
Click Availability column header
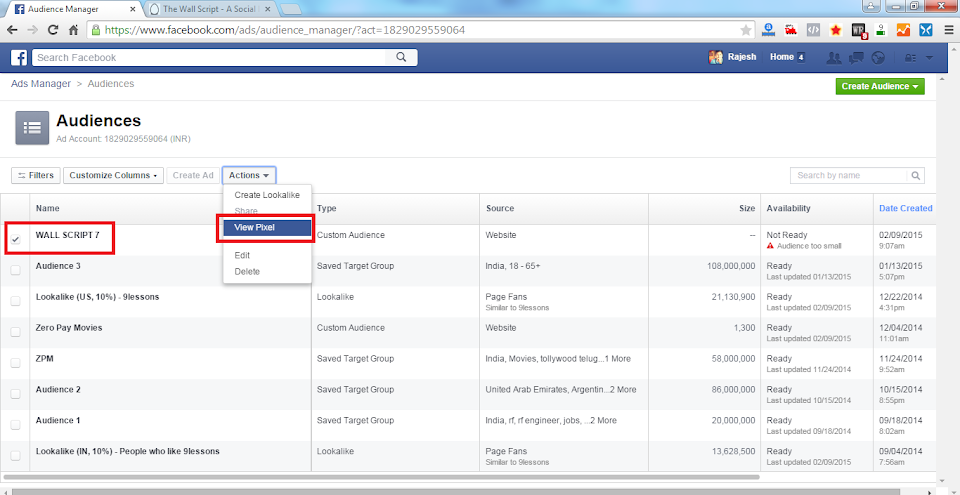(789, 208)
